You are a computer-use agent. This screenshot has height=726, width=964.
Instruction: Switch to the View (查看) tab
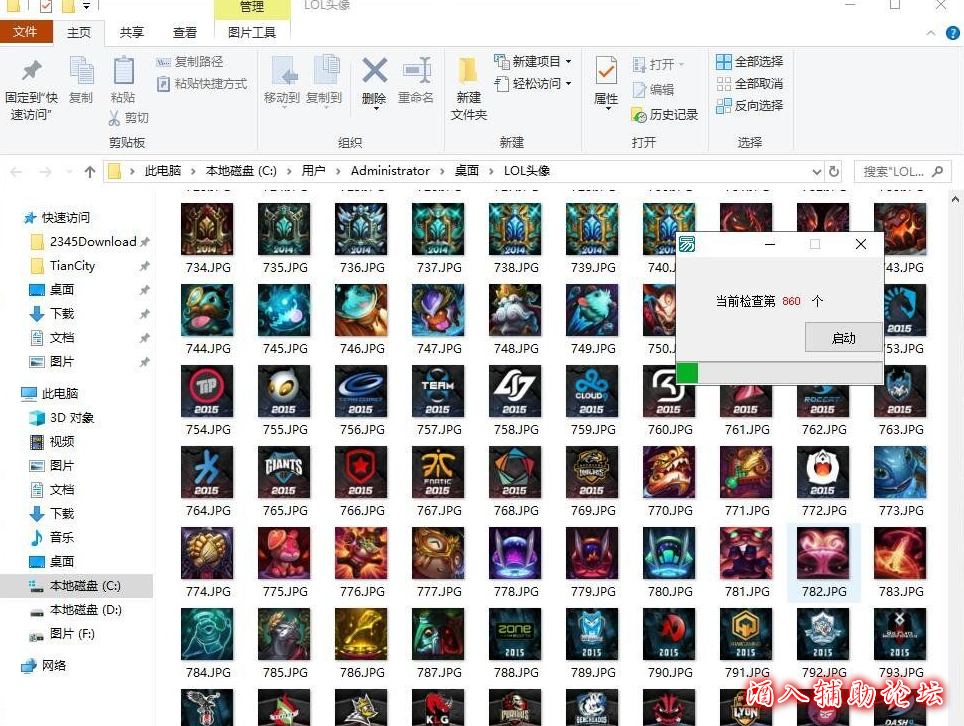pos(184,33)
